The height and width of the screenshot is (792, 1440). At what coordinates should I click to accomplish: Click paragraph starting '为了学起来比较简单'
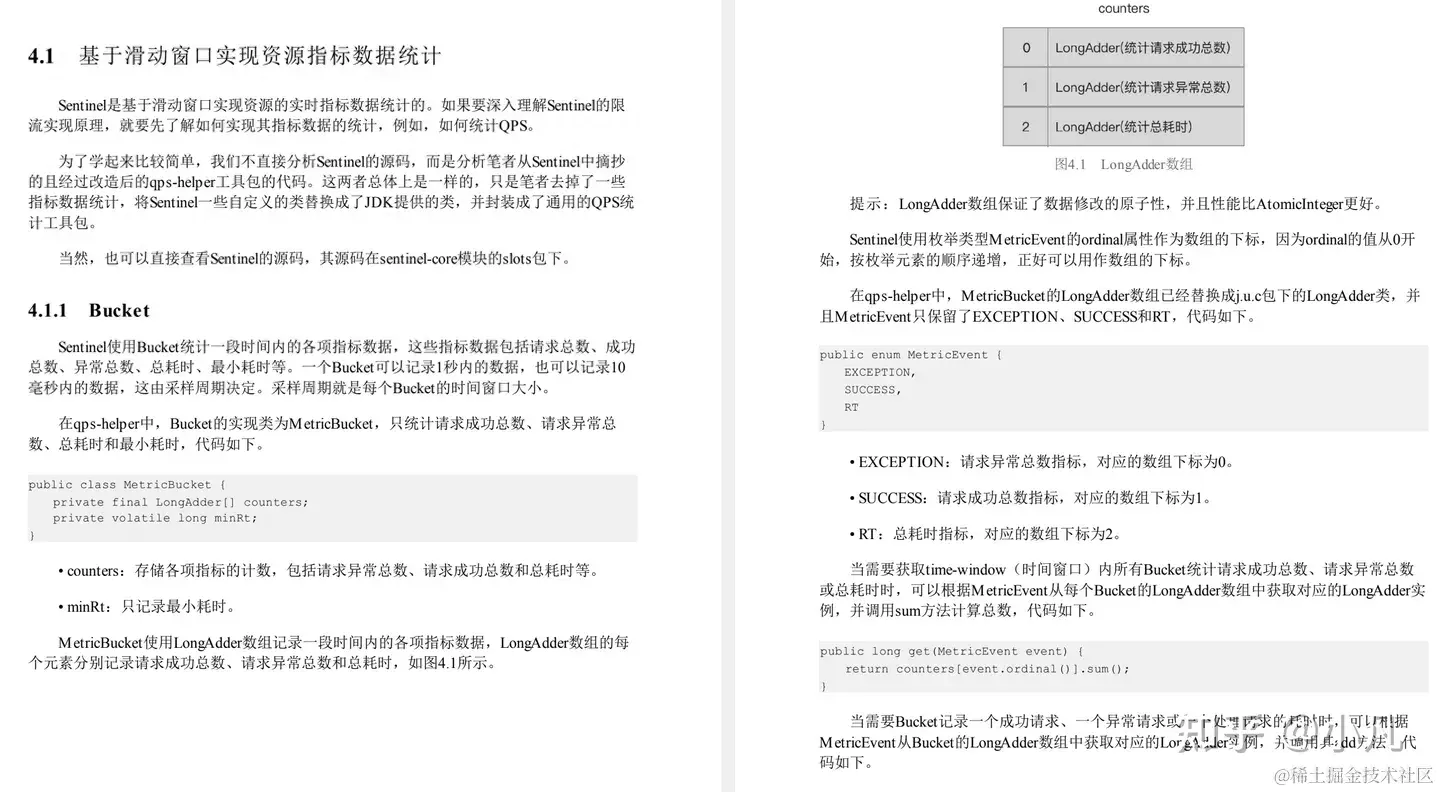pos(331,191)
